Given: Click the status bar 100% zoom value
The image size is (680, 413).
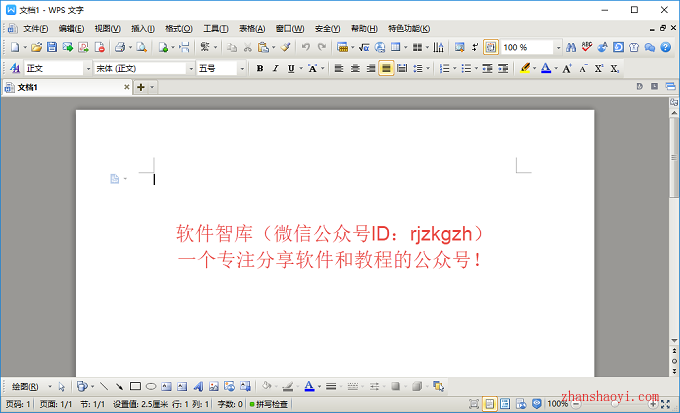Looking at the screenshot, I should point(557,404).
